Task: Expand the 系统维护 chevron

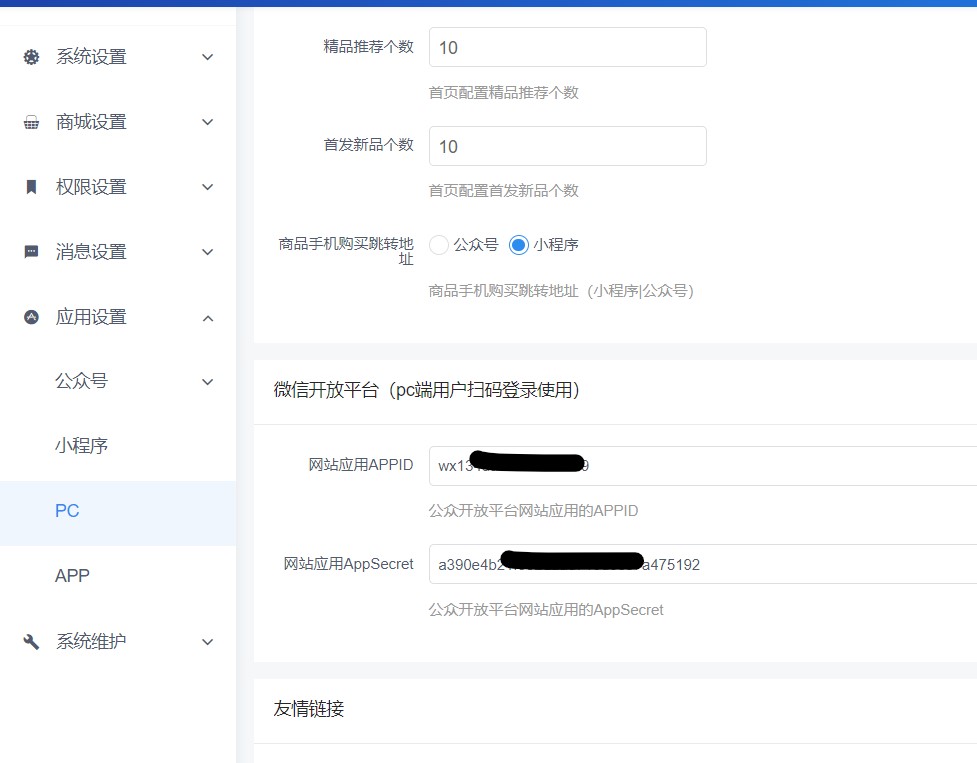Action: point(208,642)
